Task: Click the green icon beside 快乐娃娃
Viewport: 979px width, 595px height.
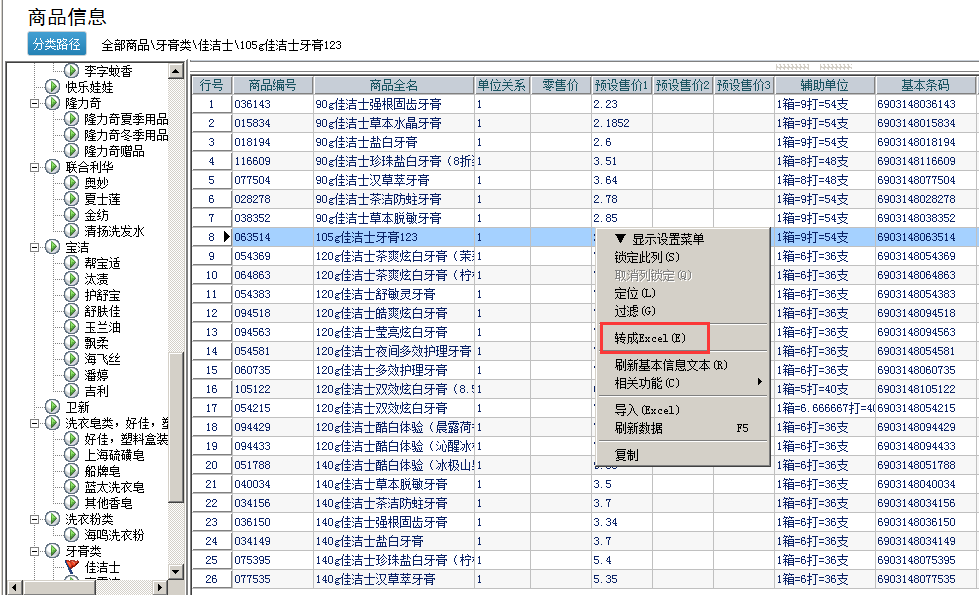Action: click(x=53, y=87)
